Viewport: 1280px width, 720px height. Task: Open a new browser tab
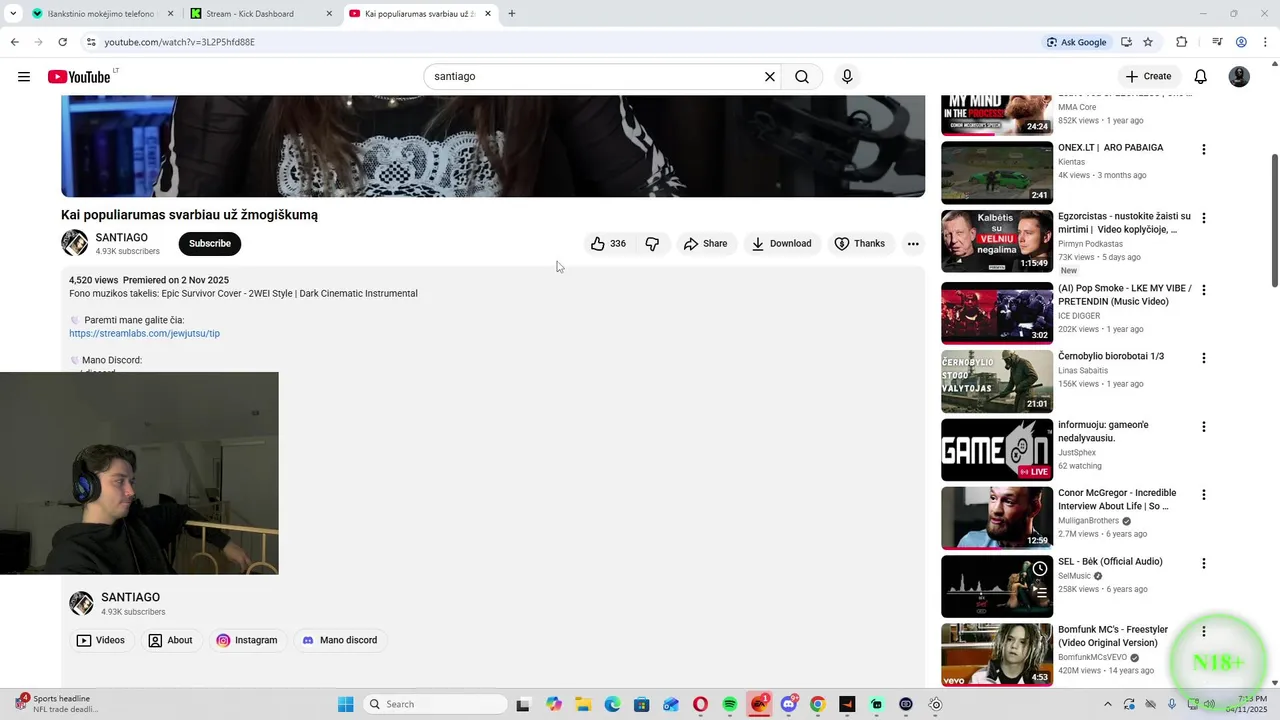click(x=512, y=14)
